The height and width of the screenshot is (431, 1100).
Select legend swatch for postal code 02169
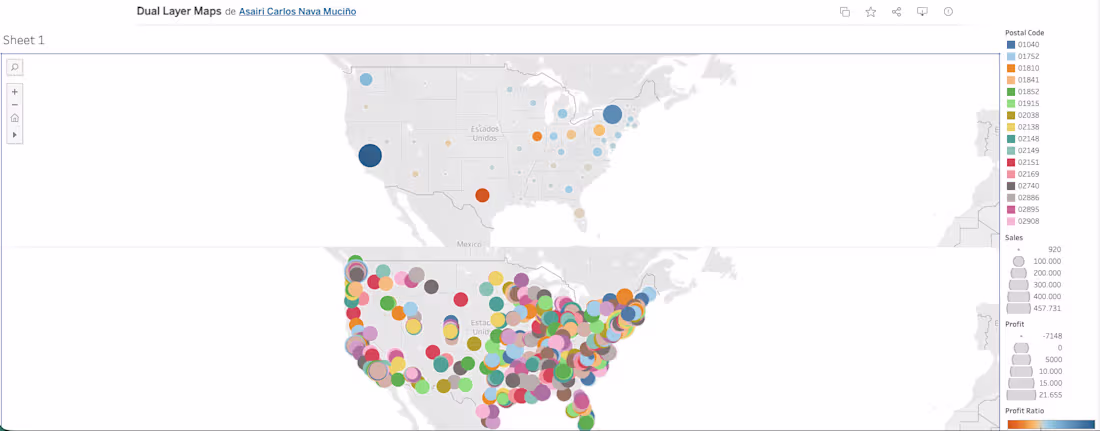click(1011, 174)
